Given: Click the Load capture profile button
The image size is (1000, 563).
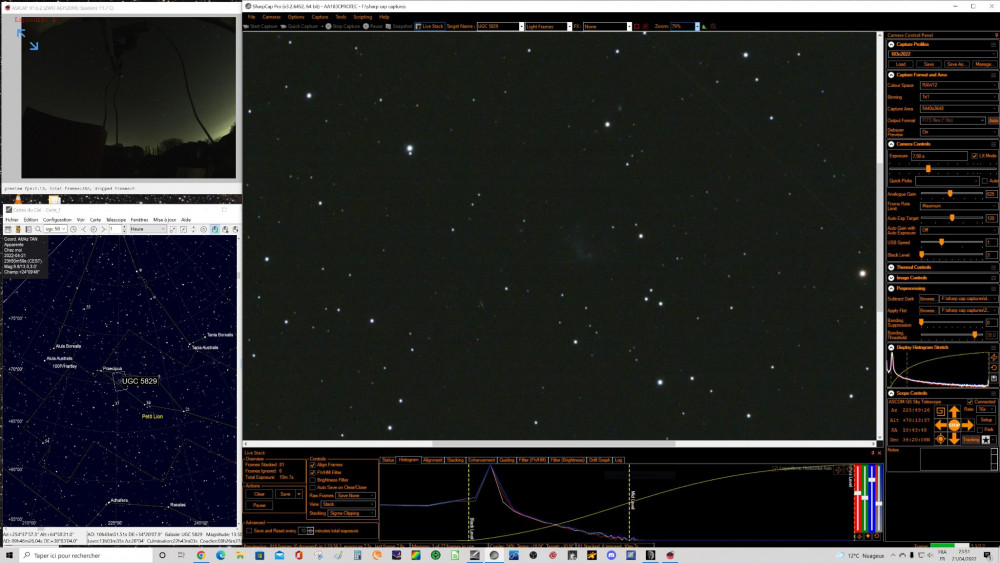Looking at the screenshot, I should click(901, 64).
